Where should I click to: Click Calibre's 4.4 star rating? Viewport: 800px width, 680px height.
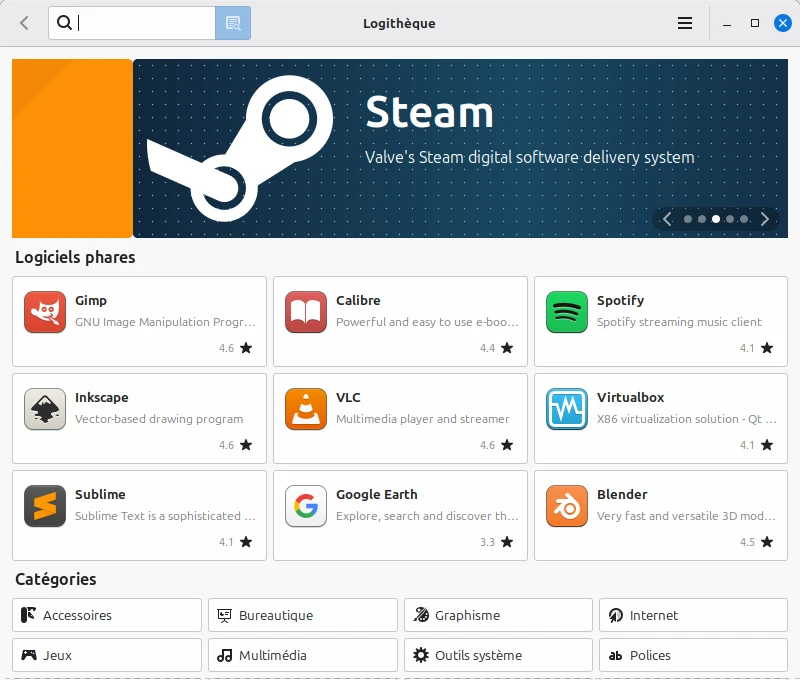coord(496,348)
